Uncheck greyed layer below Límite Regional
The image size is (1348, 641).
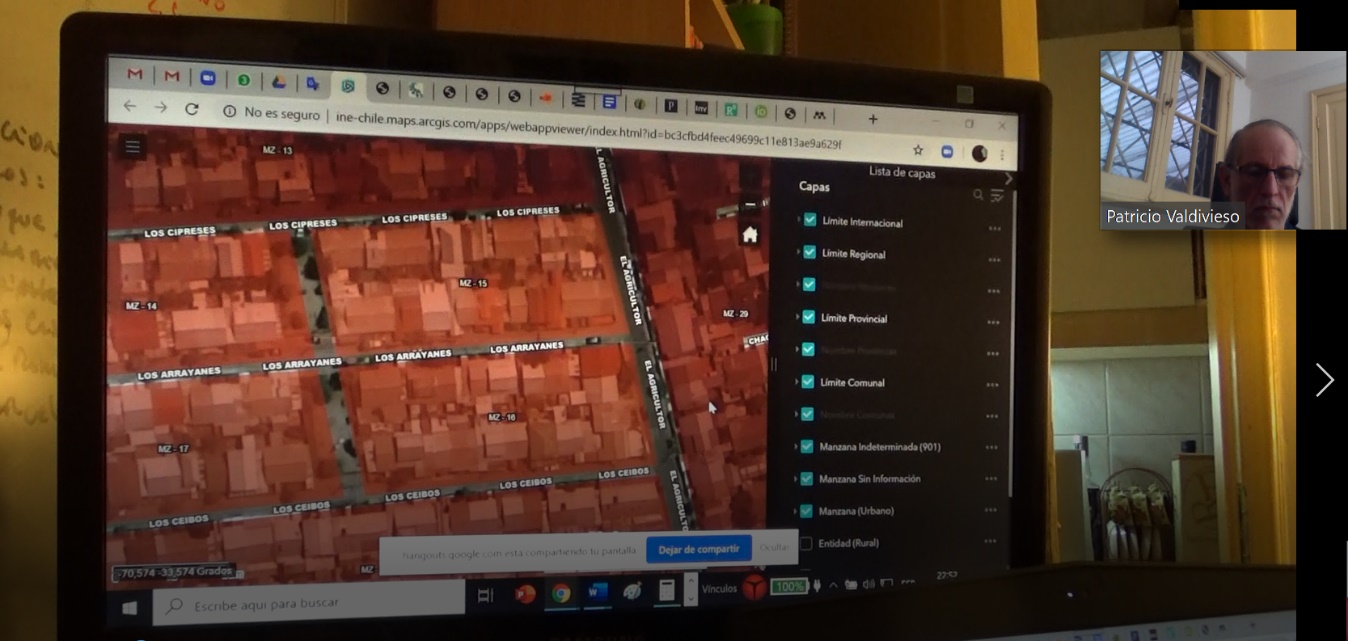(x=809, y=284)
